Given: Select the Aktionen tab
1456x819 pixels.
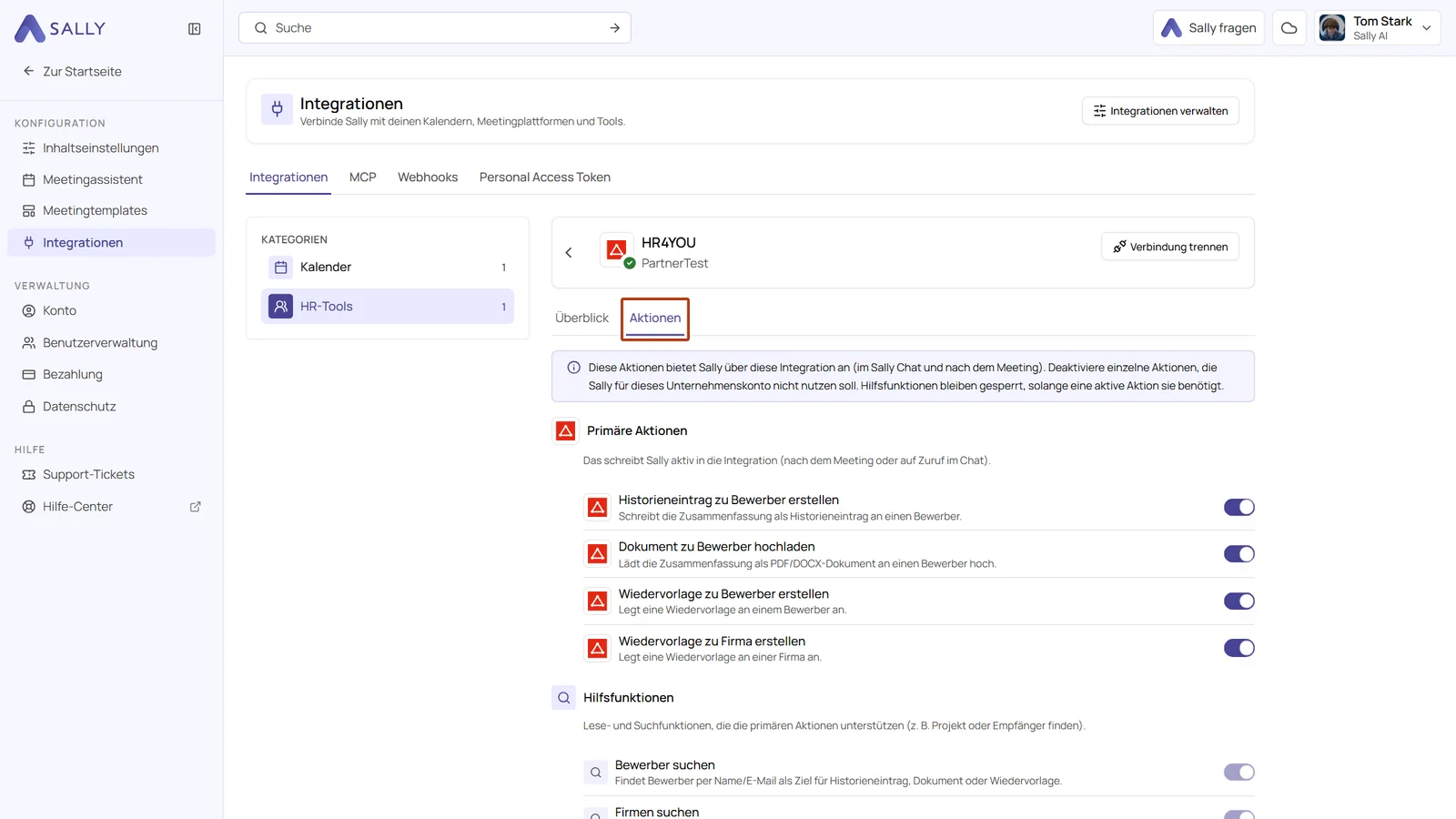Looking at the screenshot, I should (x=655, y=318).
